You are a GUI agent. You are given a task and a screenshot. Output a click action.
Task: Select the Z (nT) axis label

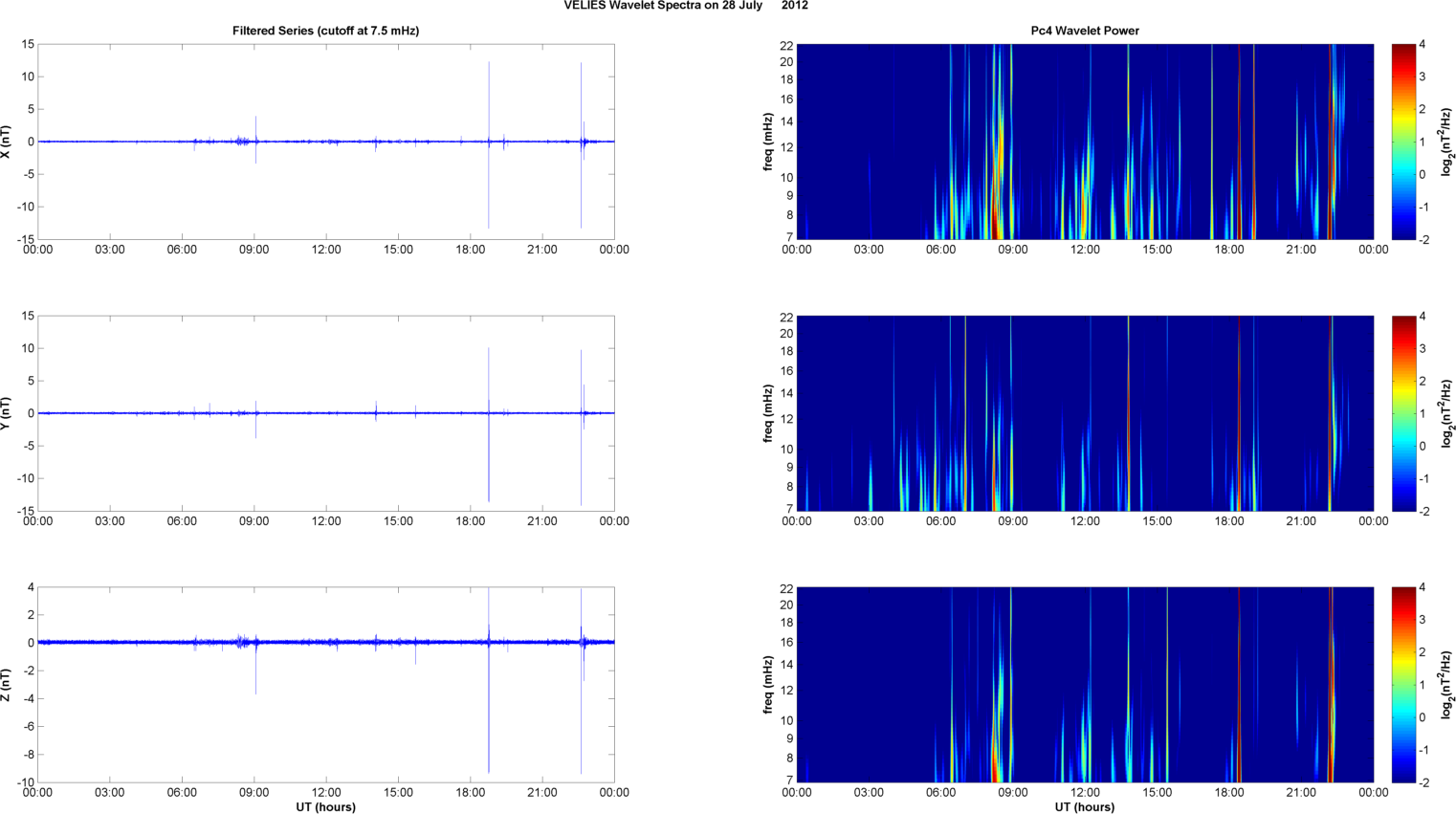[x=6, y=685]
